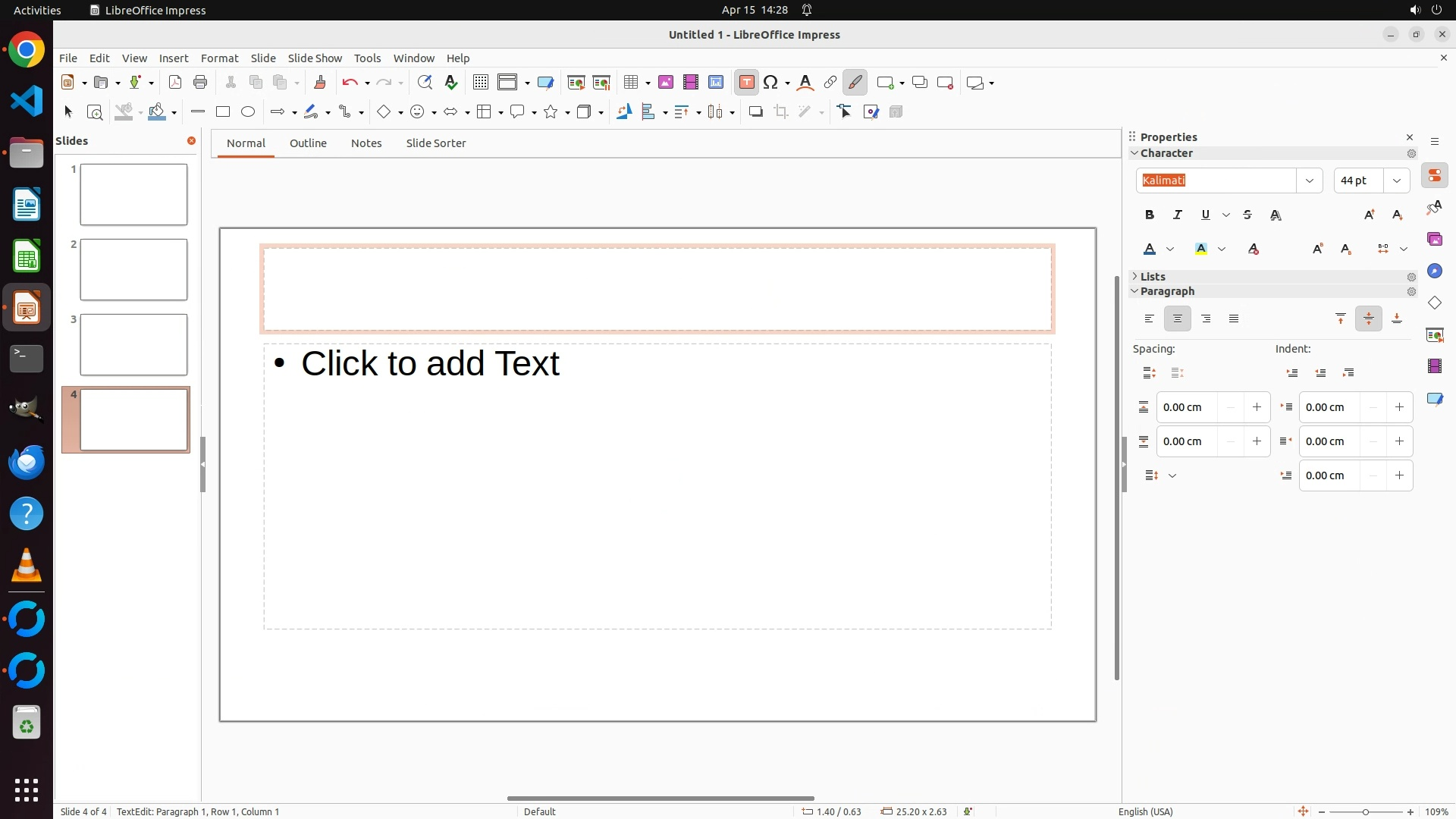Increase above paragraph spacing with plus
1456x819 pixels.
point(1257,407)
